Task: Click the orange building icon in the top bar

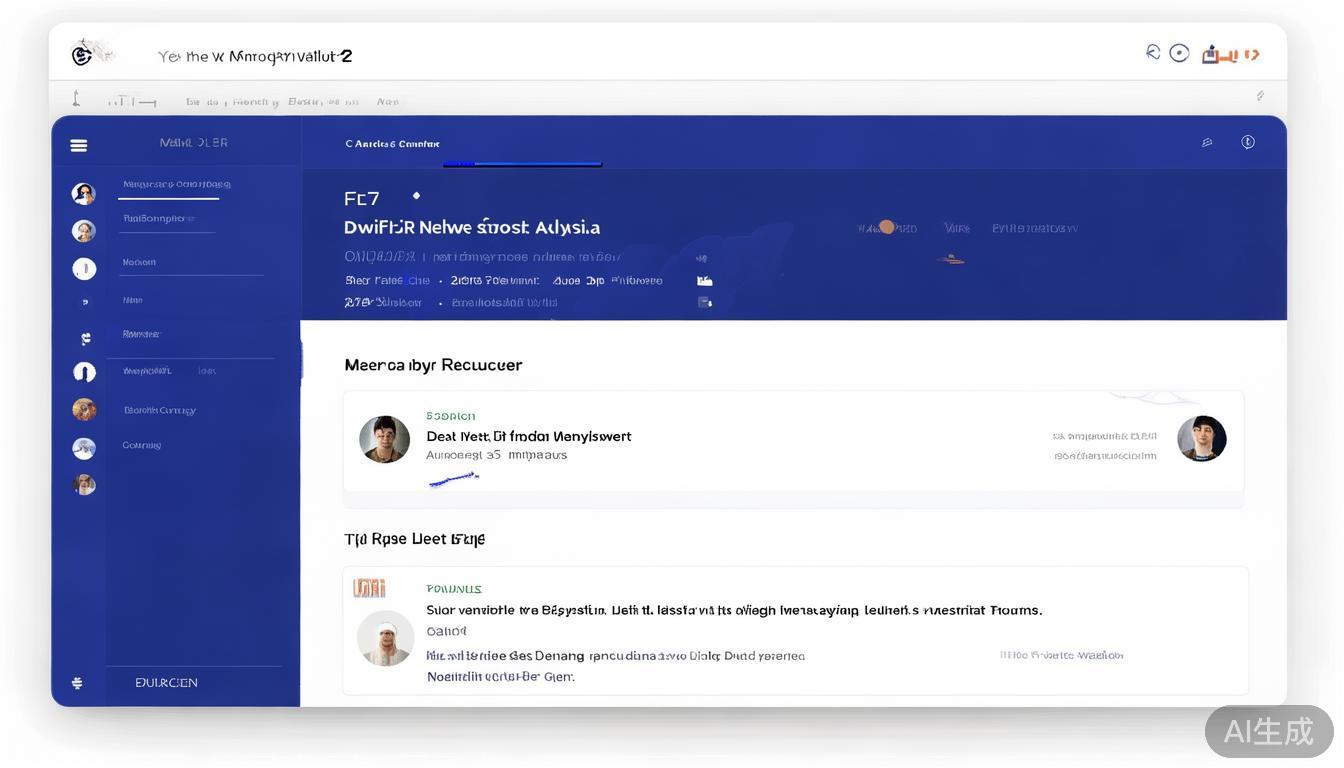Action: click(x=1213, y=55)
